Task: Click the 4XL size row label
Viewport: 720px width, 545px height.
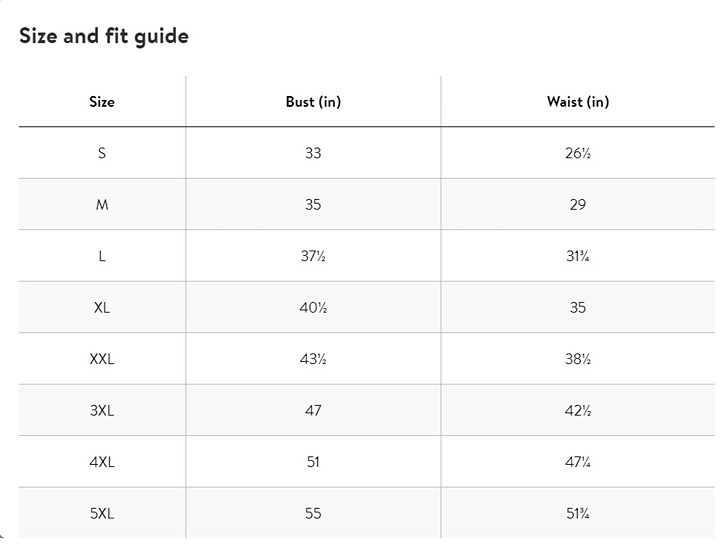Action: pos(102,461)
